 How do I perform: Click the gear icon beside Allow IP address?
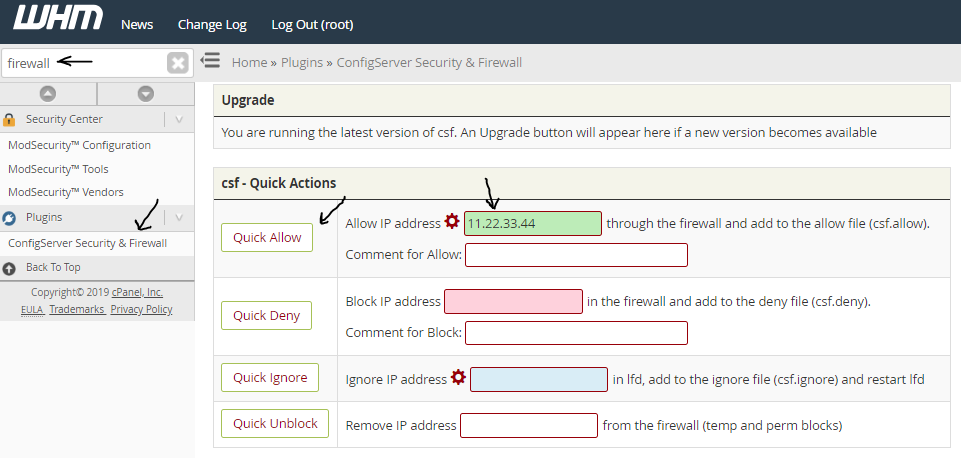(452, 221)
